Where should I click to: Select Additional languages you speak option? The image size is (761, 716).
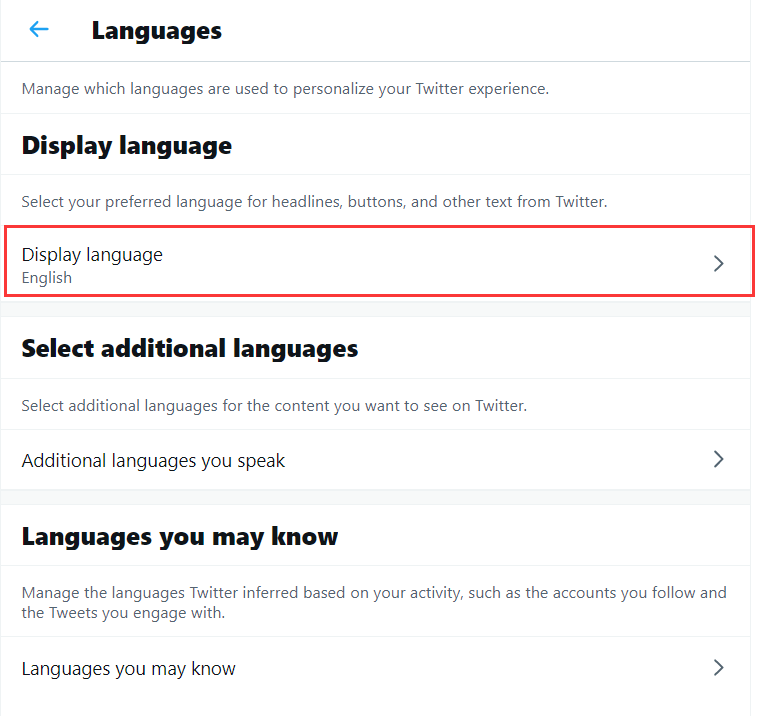pyautogui.click(x=376, y=460)
